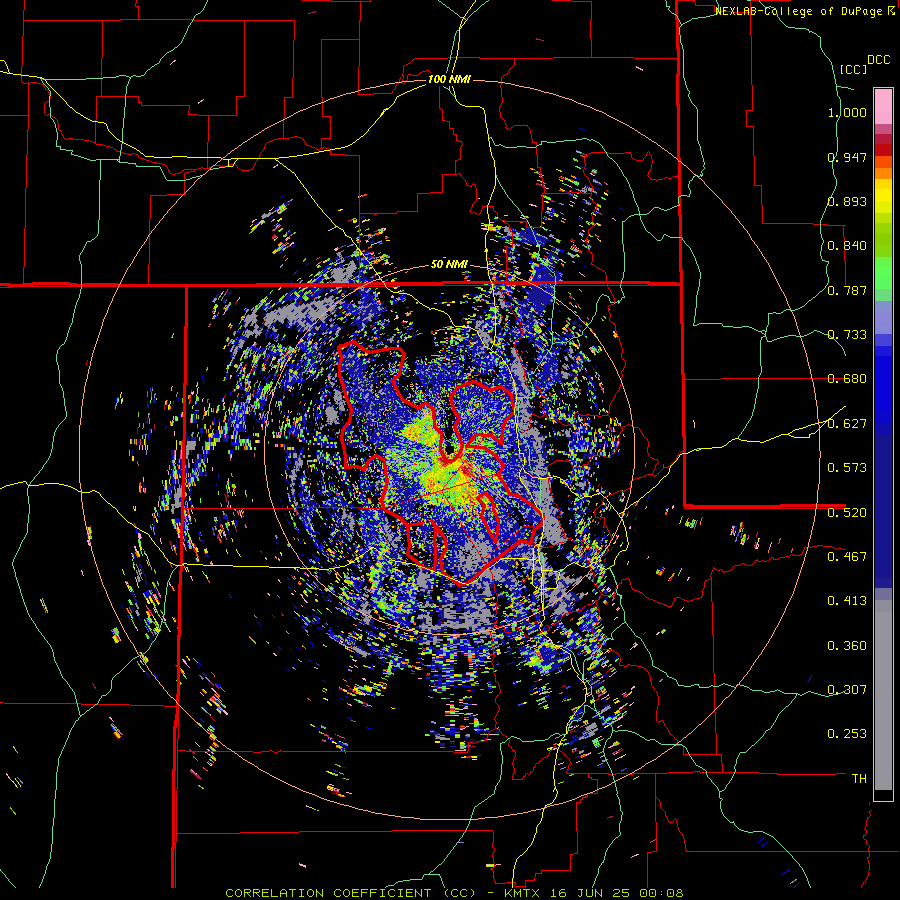Click the 16 JUN 25 date in the caption
This screenshot has width=900, height=900.
(592, 893)
